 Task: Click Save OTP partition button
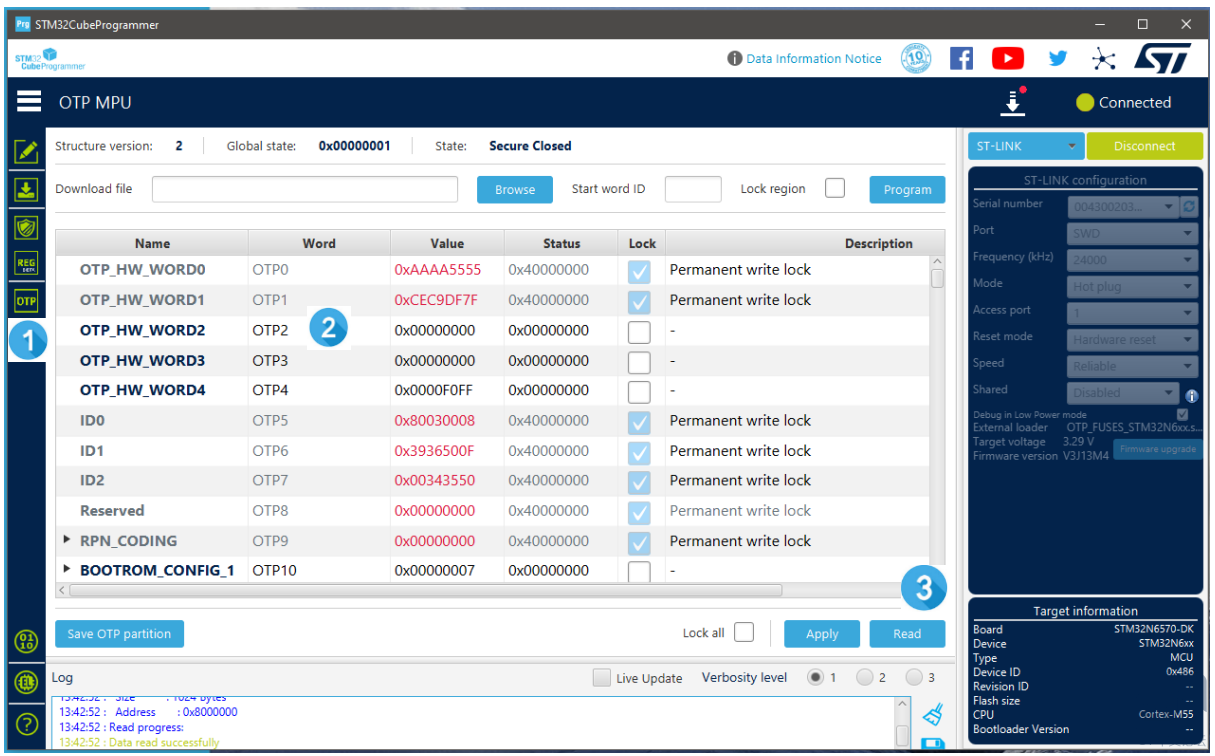pos(119,633)
